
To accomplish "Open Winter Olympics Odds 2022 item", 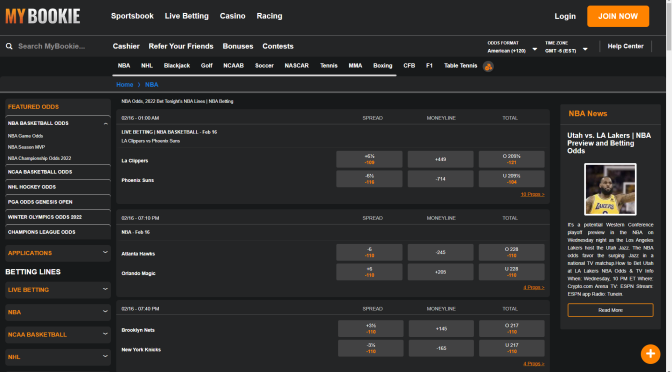I will tap(58, 217).
